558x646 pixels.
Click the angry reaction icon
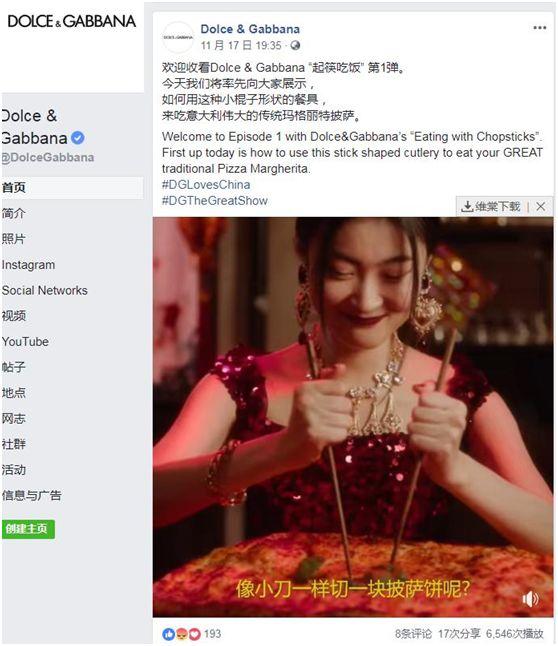(181, 634)
